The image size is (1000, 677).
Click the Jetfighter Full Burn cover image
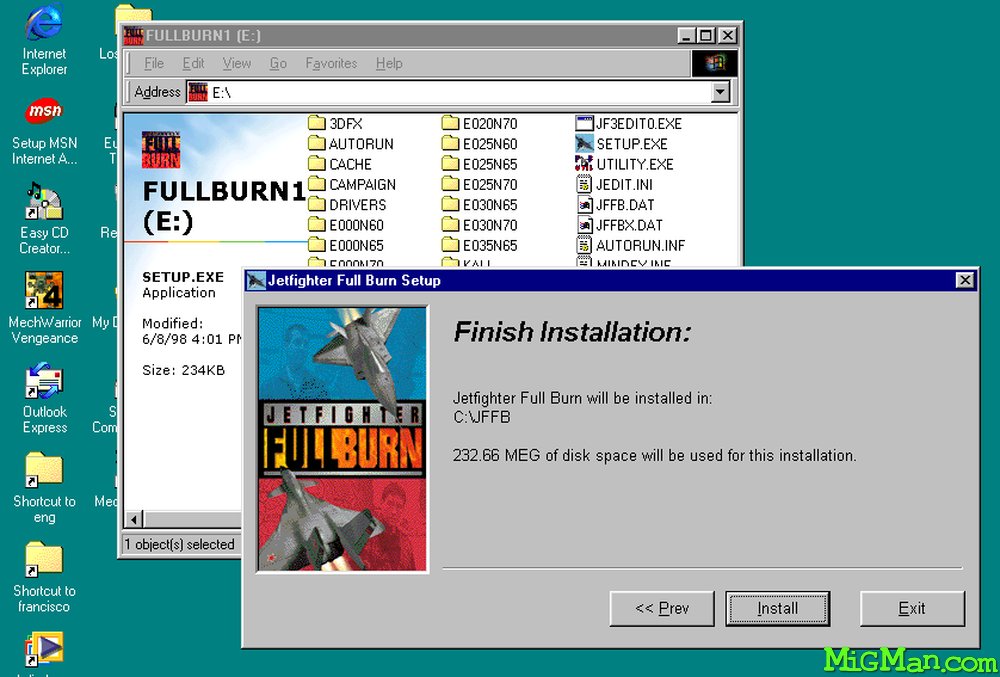[342, 439]
